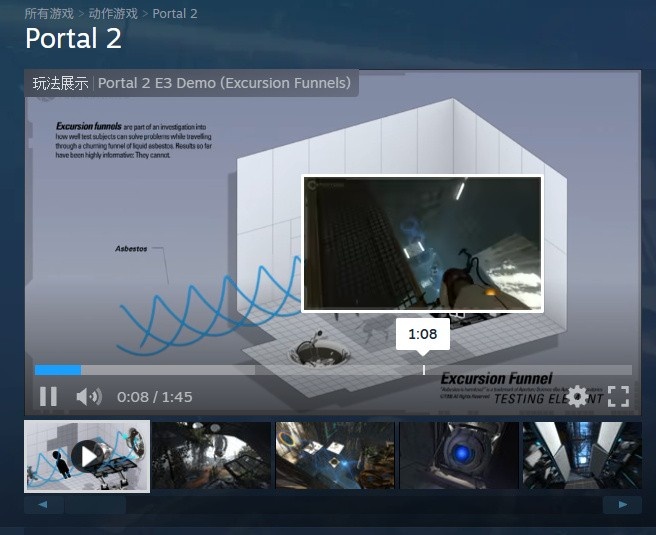Select the overgrown test chamber screenshot thumbnail
Viewport: 656px width, 535px height.
pyautogui.click(x=211, y=455)
